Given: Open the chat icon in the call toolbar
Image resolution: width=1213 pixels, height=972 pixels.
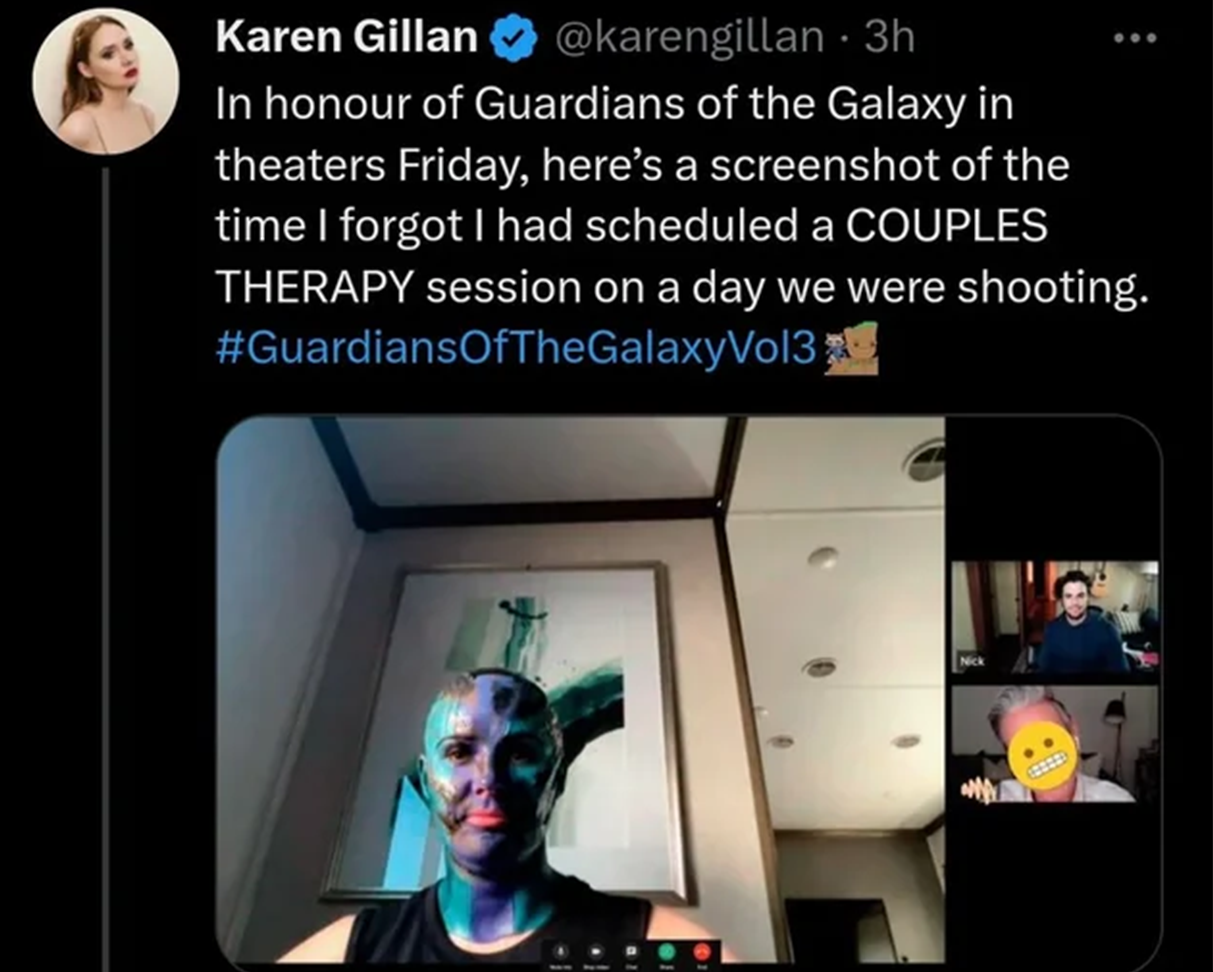Looking at the screenshot, I should click(631, 951).
